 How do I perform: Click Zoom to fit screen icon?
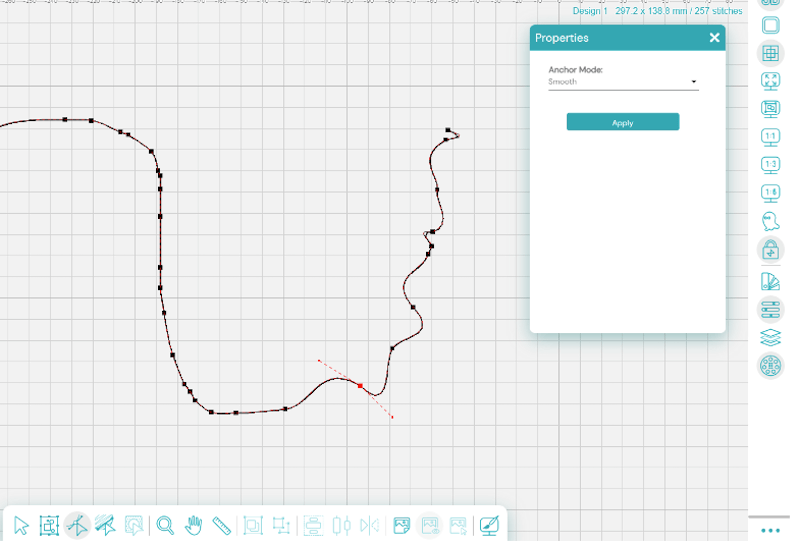[770, 81]
